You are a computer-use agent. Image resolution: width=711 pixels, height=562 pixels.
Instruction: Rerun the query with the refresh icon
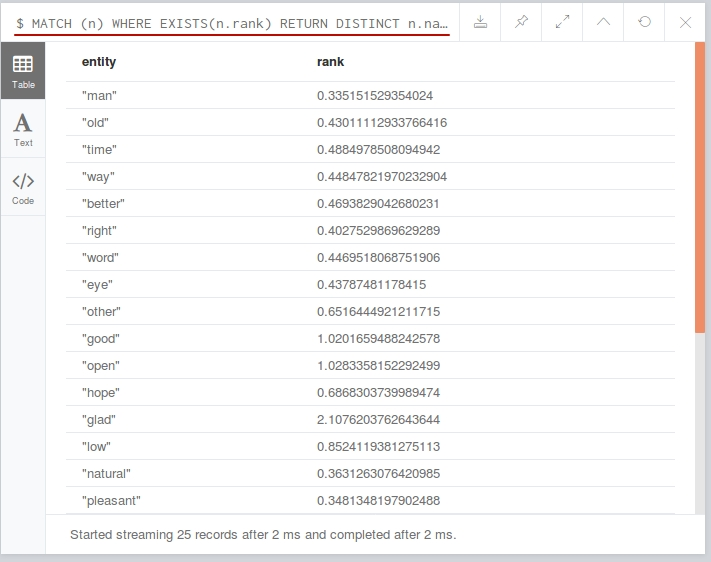pyautogui.click(x=644, y=22)
